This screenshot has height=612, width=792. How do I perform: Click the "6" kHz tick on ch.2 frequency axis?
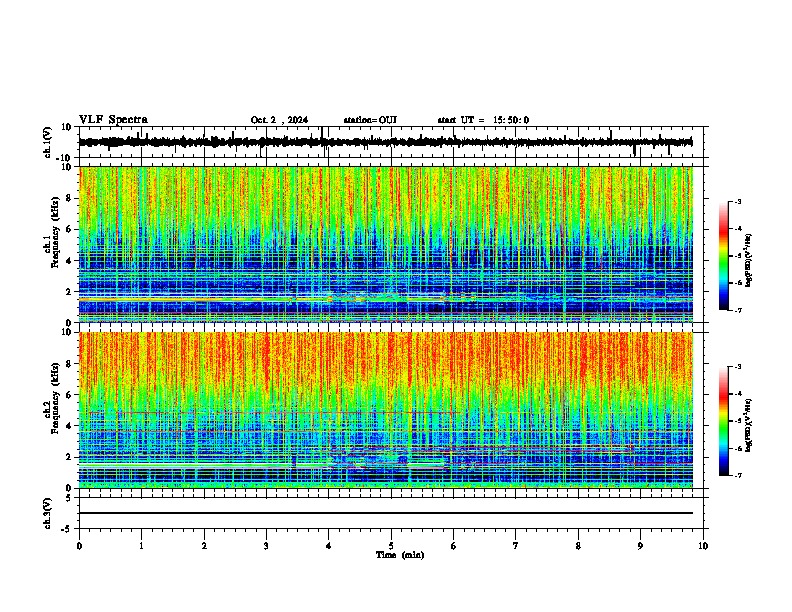[71, 395]
